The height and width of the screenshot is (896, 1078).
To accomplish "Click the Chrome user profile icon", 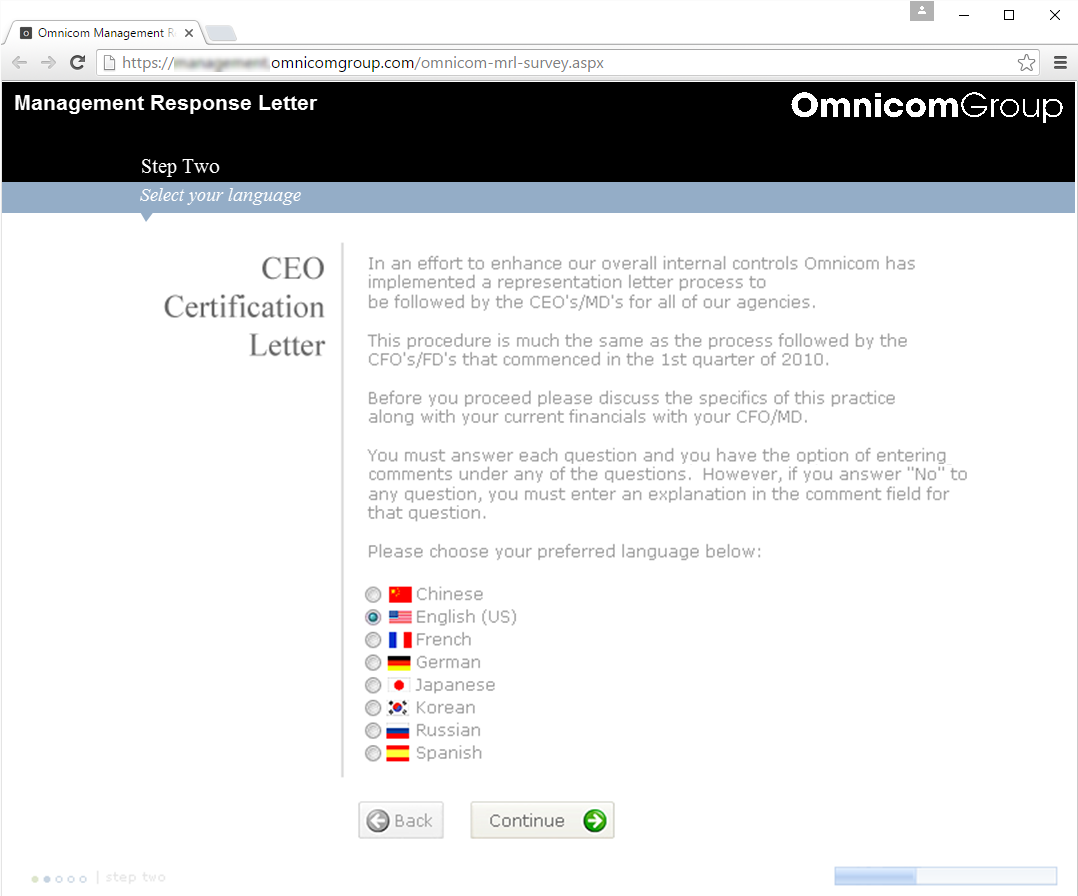I will tap(921, 12).
